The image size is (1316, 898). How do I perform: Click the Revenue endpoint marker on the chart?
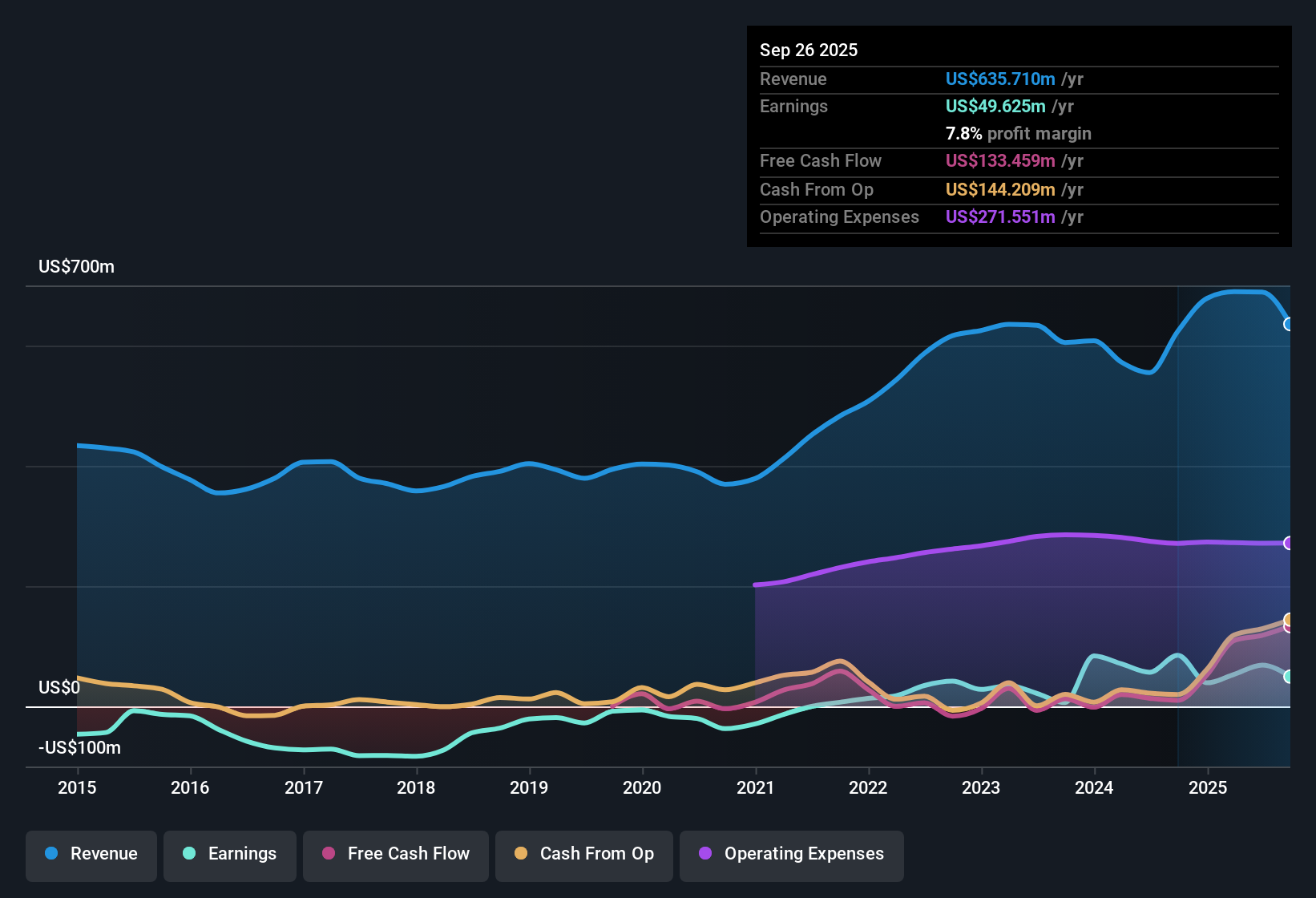coord(1289,323)
